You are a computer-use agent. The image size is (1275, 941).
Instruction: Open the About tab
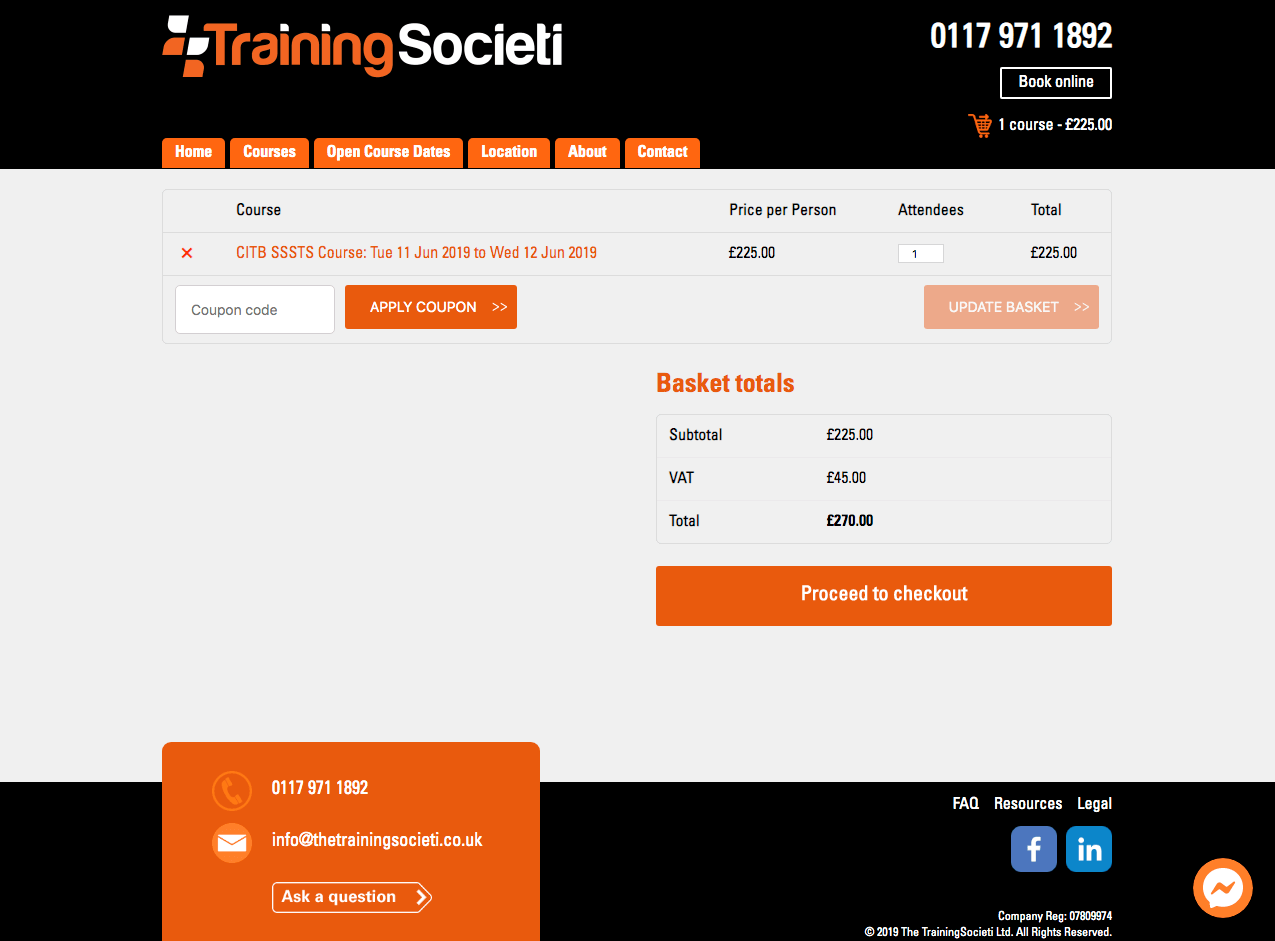click(x=587, y=152)
